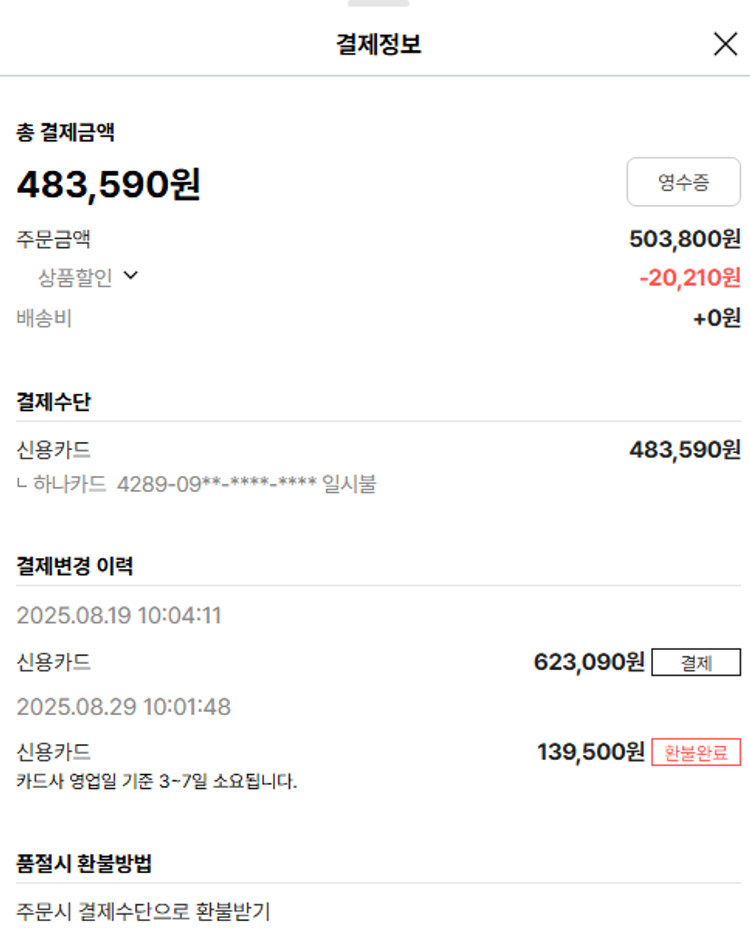This screenshot has height=942, width=750.
Task: Click the black-outlined 결제 status badge
Action: (696, 662)
